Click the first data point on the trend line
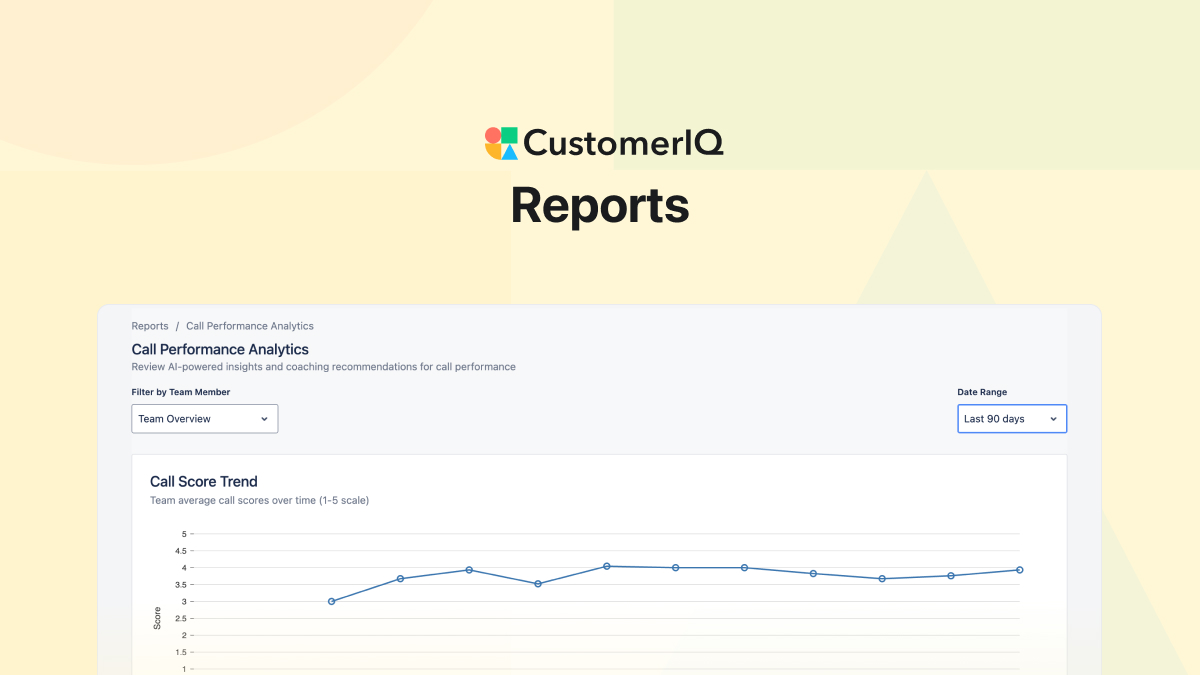 pos(330,600)
